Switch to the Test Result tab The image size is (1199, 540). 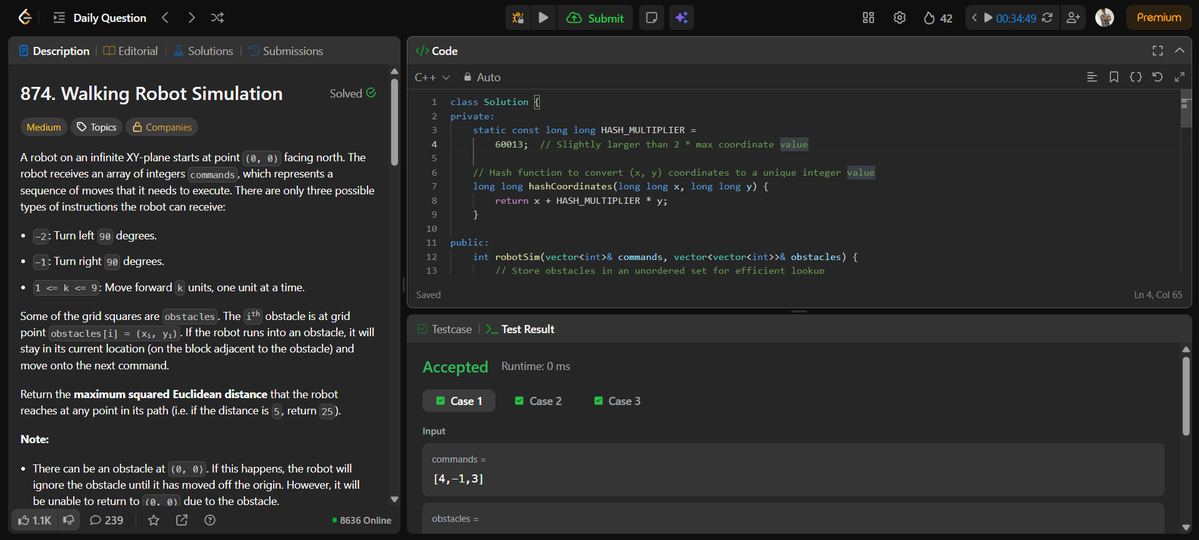click(x=520, y=329)
